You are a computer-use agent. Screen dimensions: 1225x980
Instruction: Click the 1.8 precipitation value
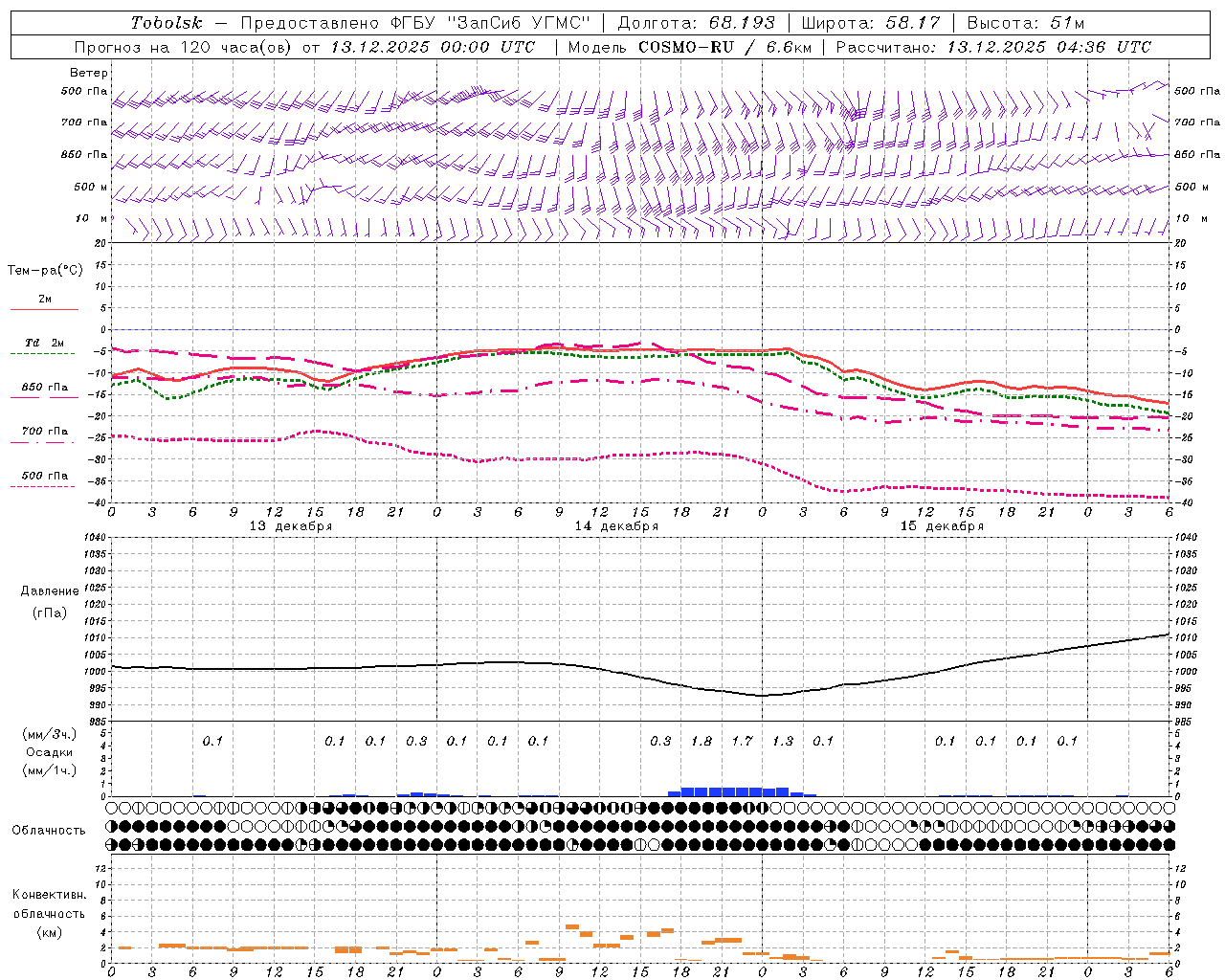click(x=702, y=741)
